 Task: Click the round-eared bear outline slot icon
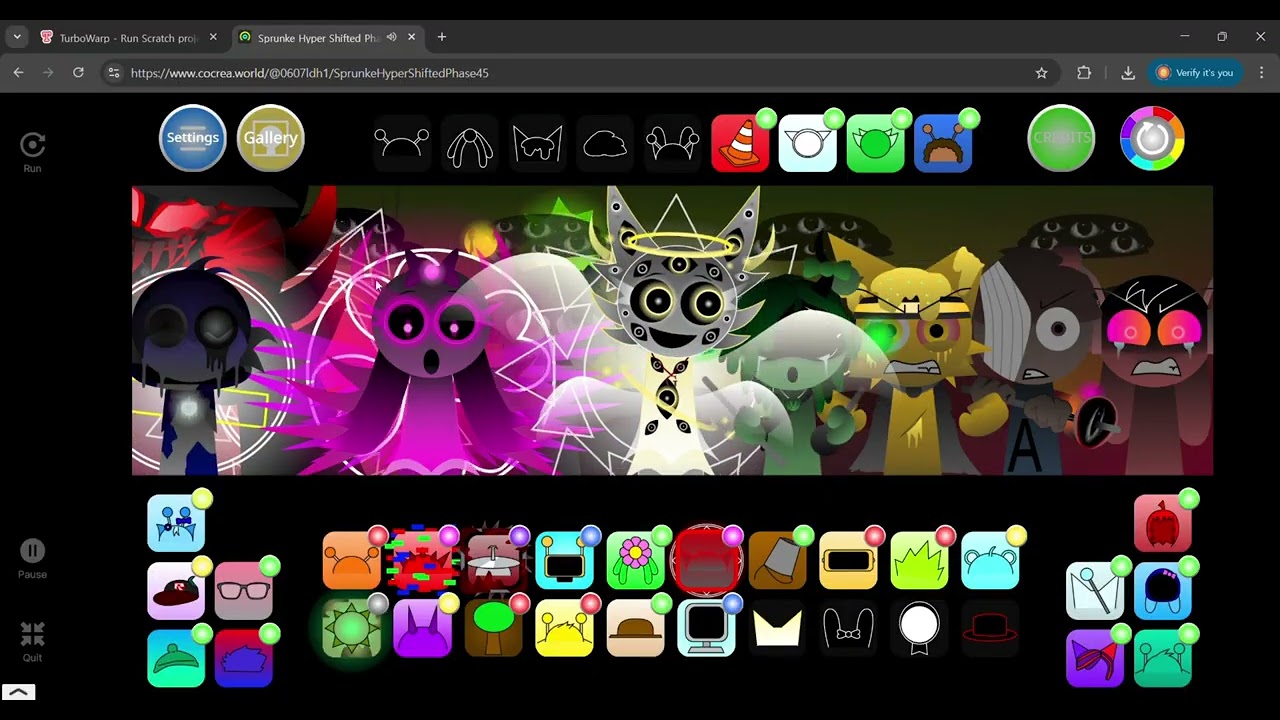672,143
